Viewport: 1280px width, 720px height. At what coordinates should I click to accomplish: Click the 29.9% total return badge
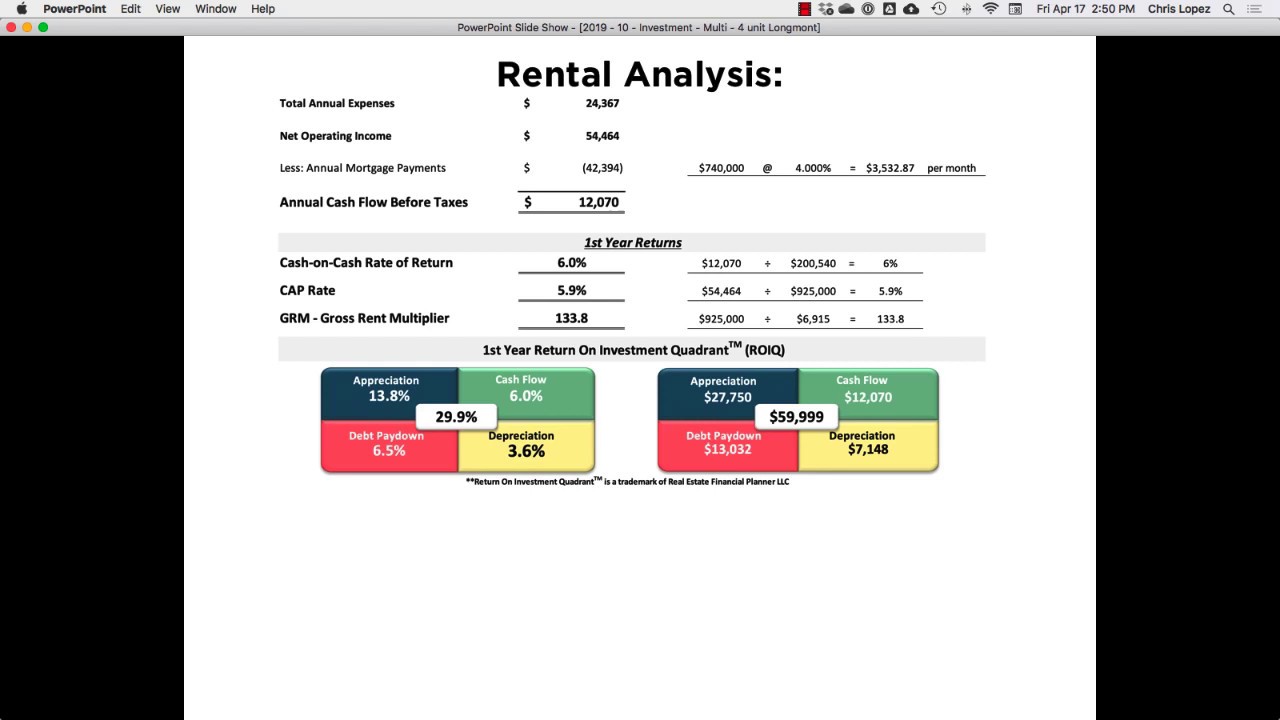pos(456,417)
